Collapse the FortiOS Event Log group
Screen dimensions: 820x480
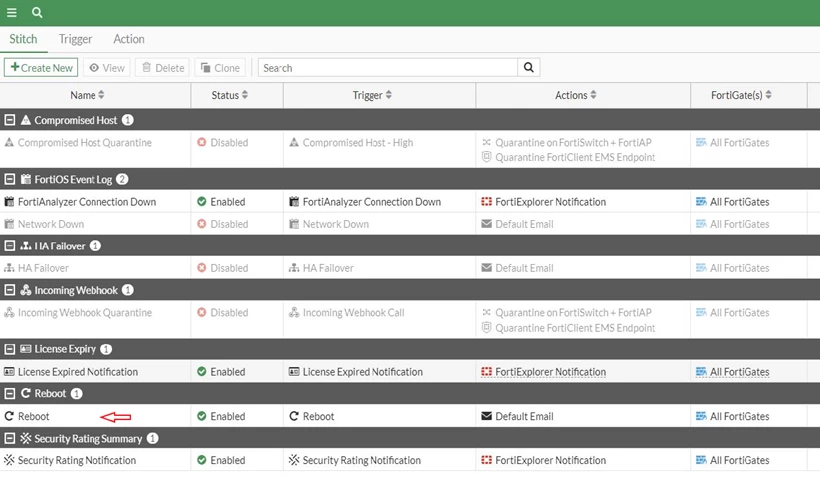[x=9, y=179]
